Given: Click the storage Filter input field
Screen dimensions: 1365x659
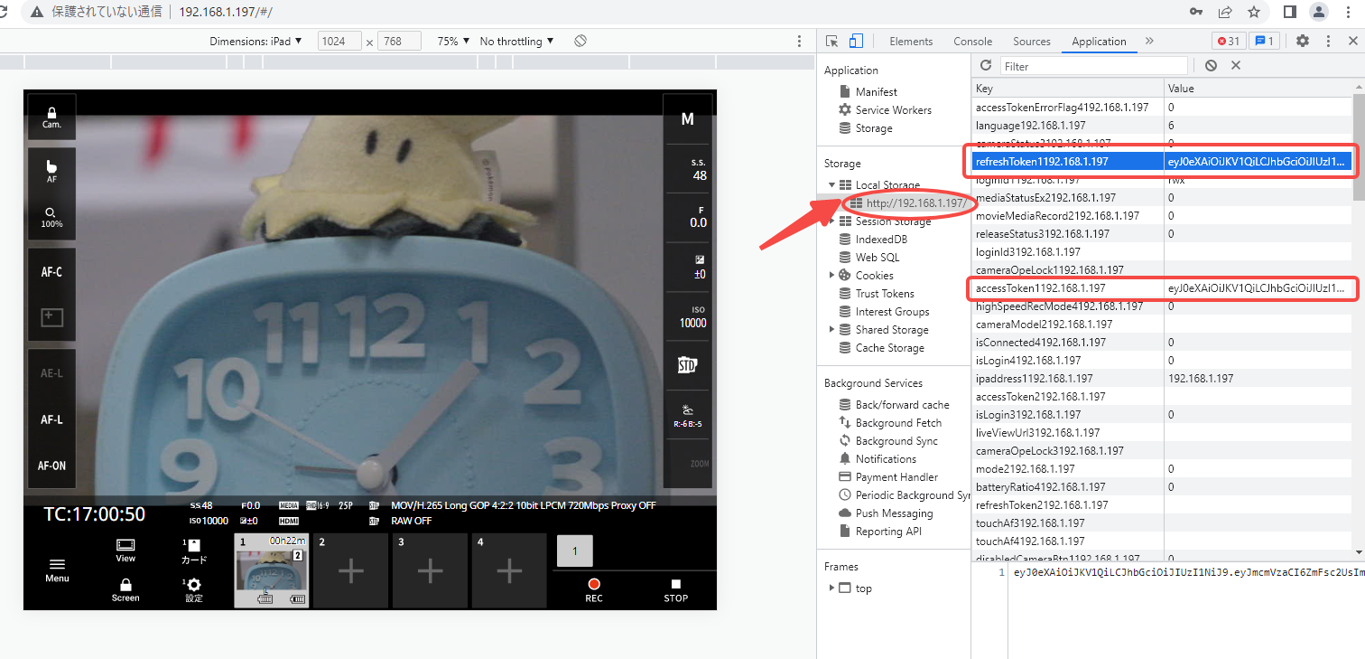Looking at the screenshot, I should coord(1094,66).
